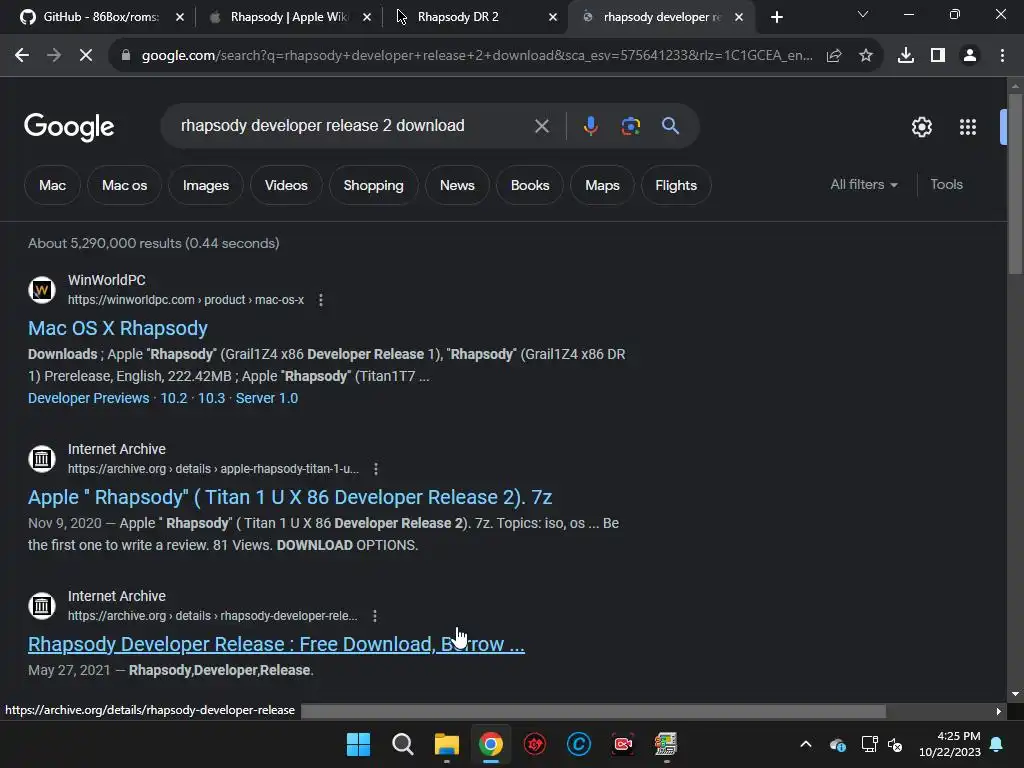Open more options for the WinWorldPC result
This screenshot has height=768, width=1024.
(321, 300)
